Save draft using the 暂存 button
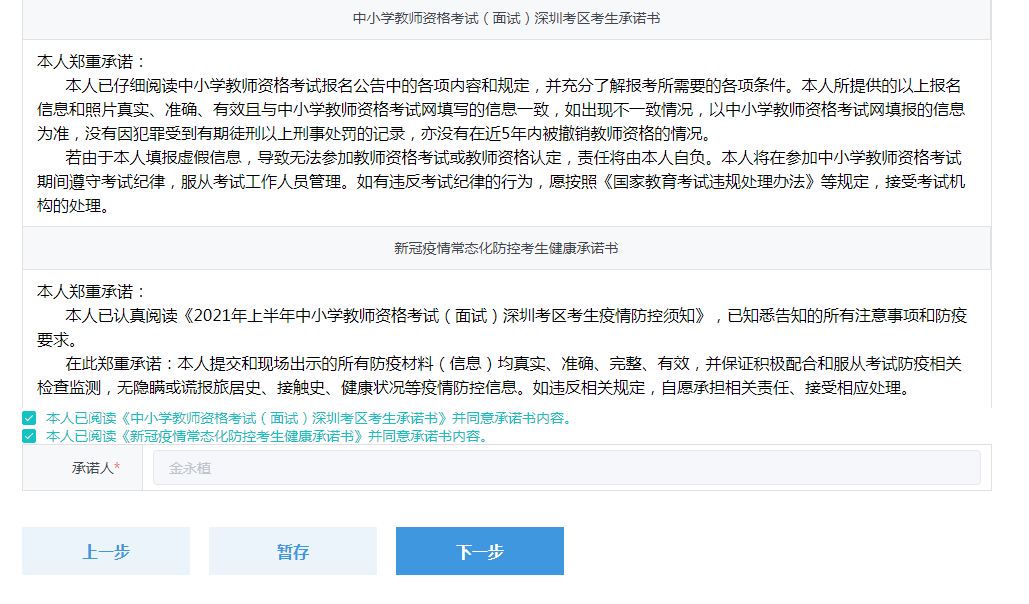The height and width of the screenshot is (604, 1029). 293,551
